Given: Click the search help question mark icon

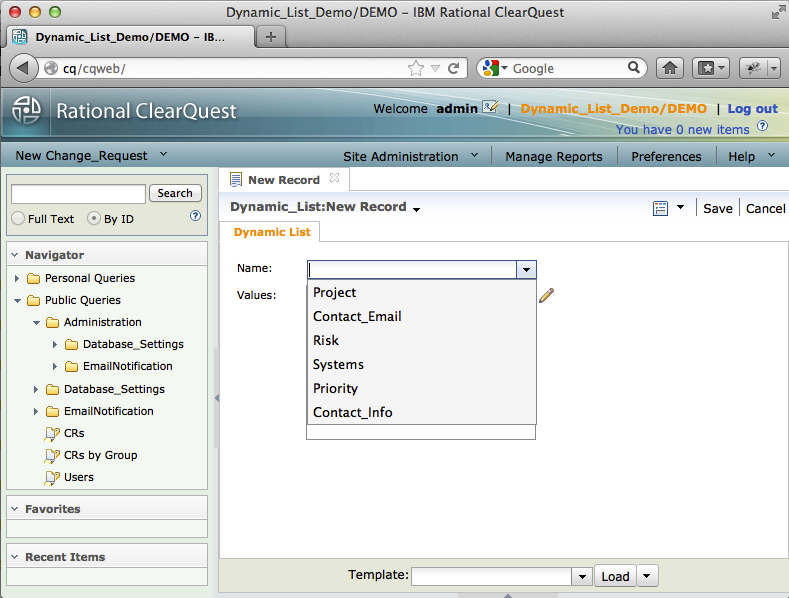Looking at the screenshot, I should point(195,216).
